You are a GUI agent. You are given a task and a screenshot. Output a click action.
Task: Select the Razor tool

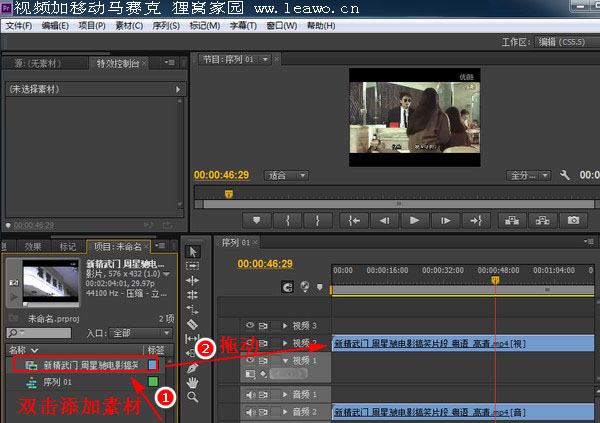tap(192, 324)
